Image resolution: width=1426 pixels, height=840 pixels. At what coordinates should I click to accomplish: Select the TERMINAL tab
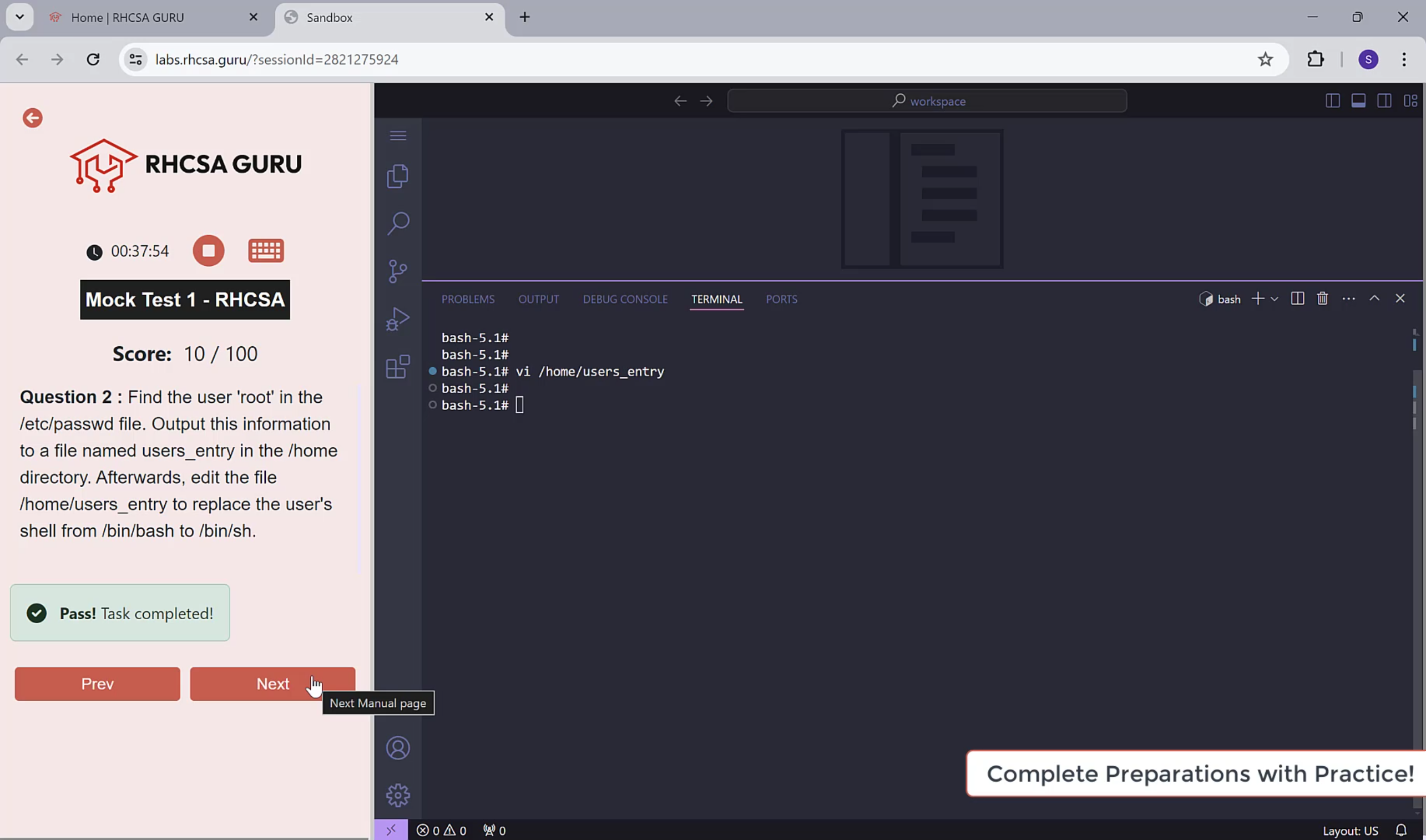click(x=716, y=299)
